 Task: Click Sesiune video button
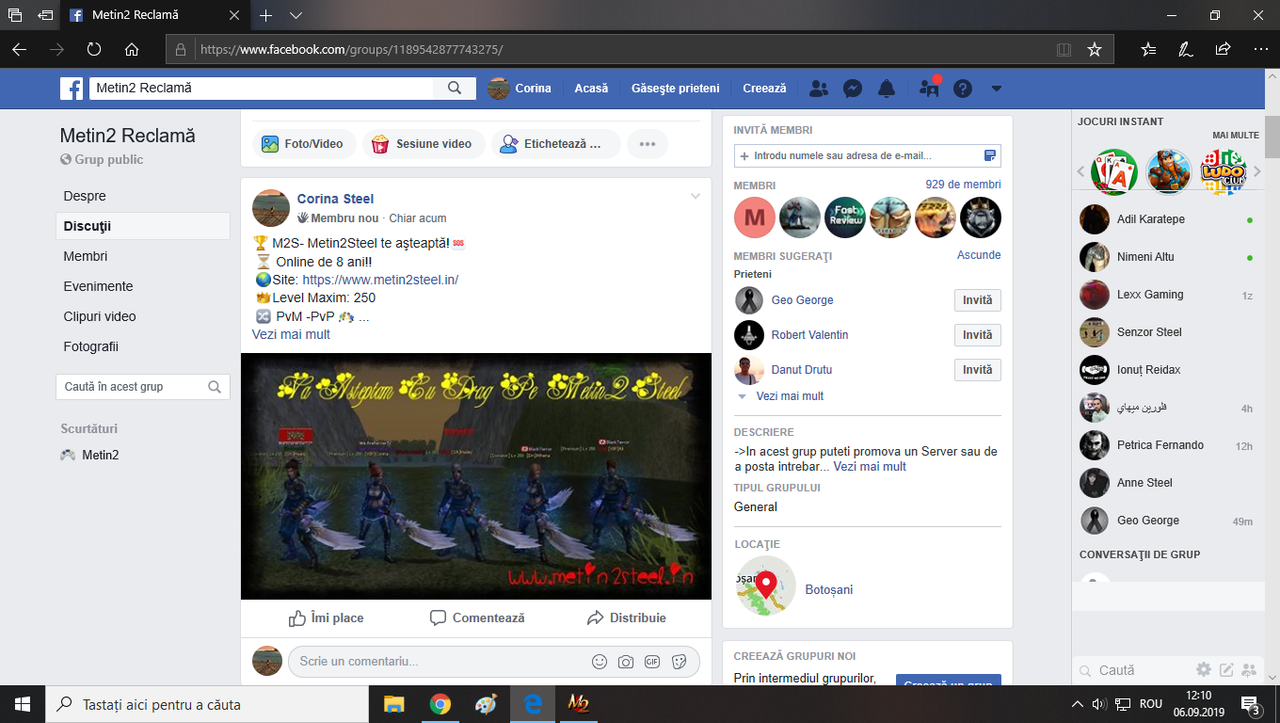point(424,144)
